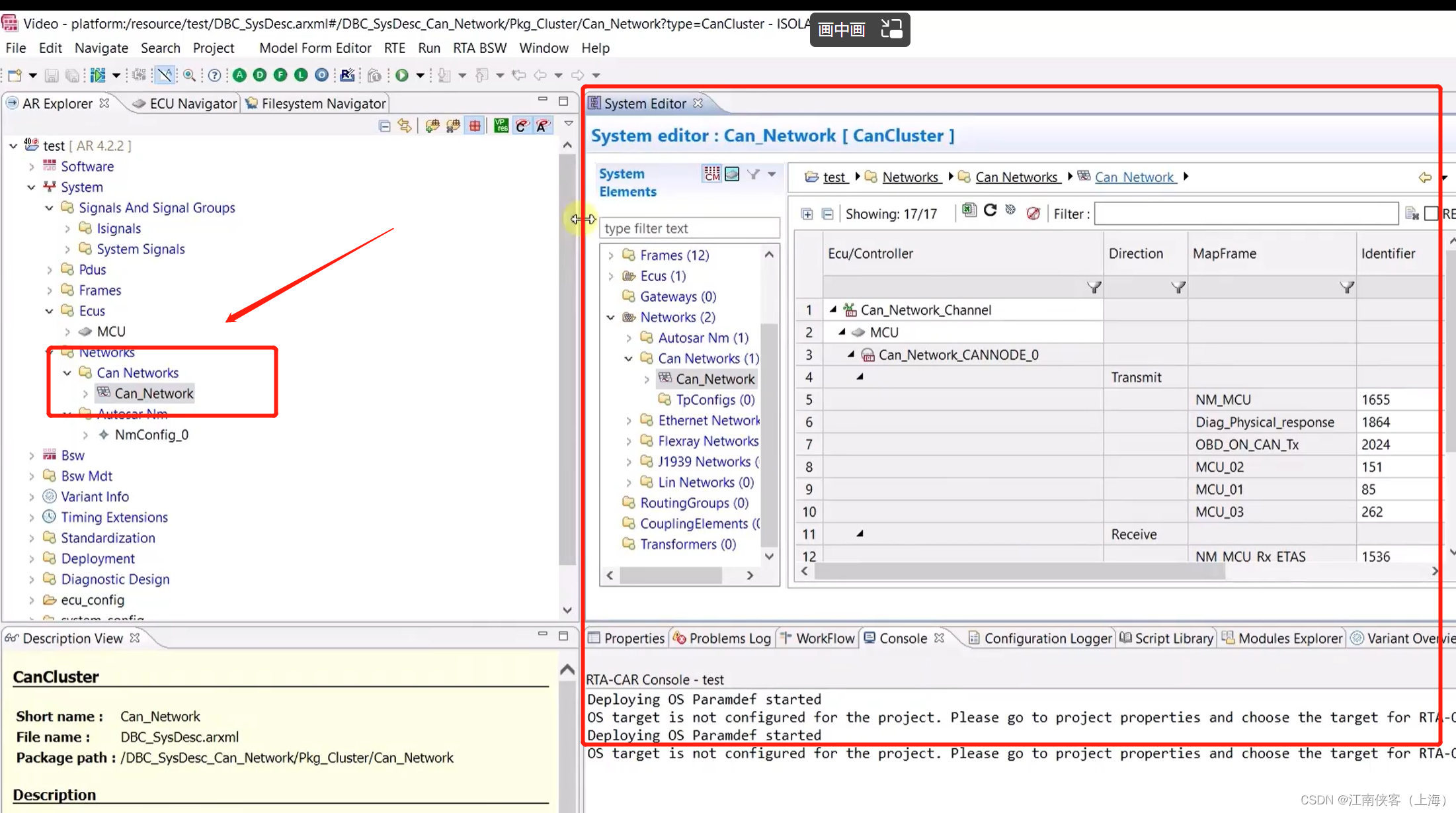Toggle collapse arrow for Can_Network_CANNODE_0 row 3
Viewport: 1456px width, 813px height.
pyautogui.click(x=850, y=354)
